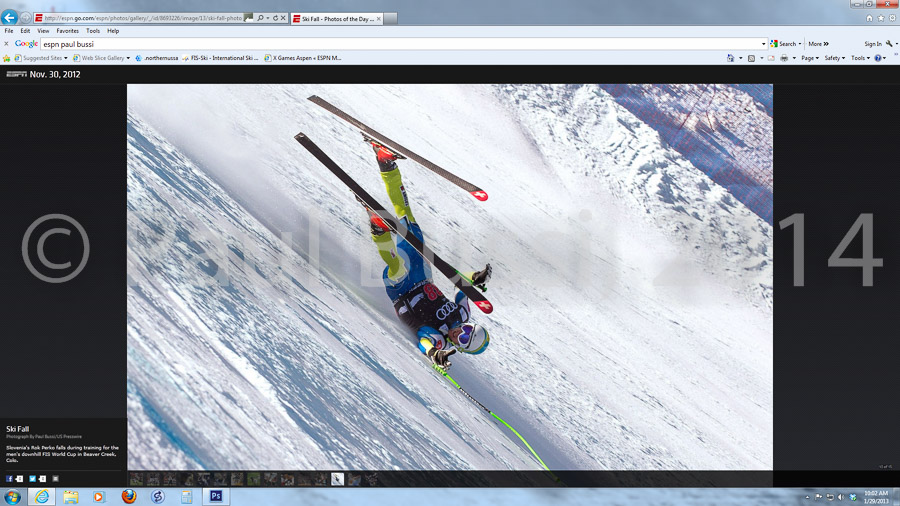Screen dimensions: 900x506
Task: Click the taskbar clock showing 10:02 AM
Action: (876, 497)
